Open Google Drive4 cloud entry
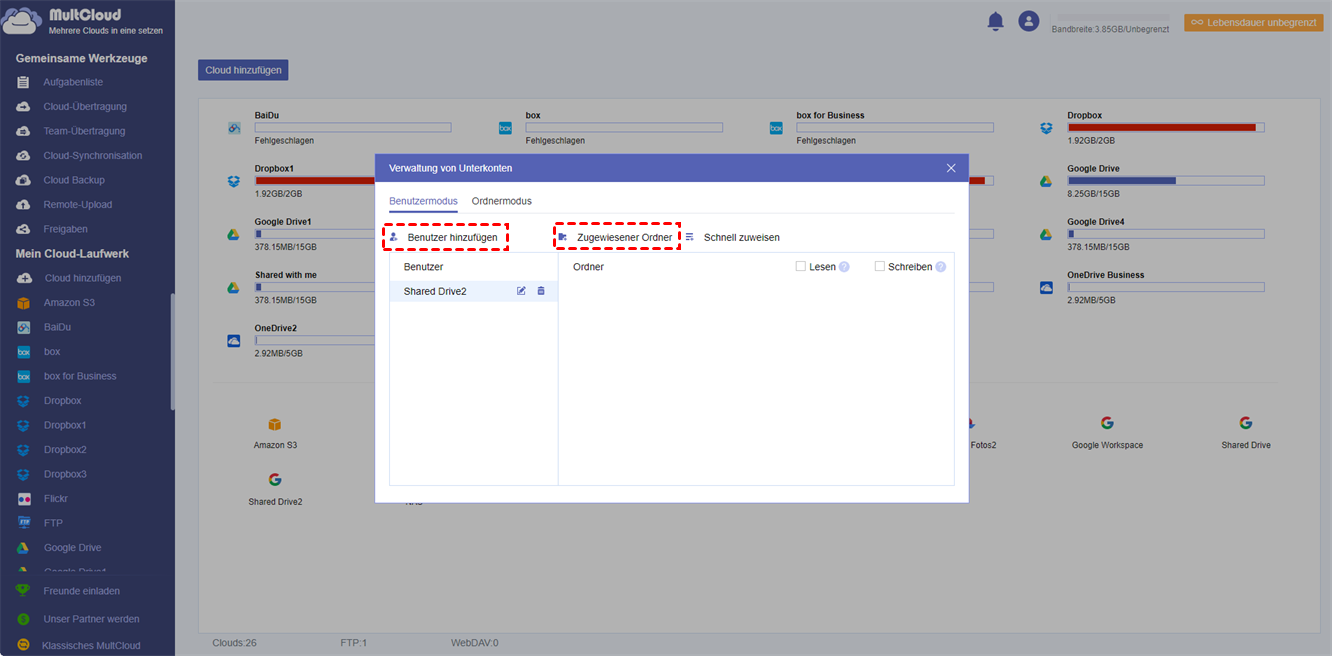 click(x=1095, y=221)
